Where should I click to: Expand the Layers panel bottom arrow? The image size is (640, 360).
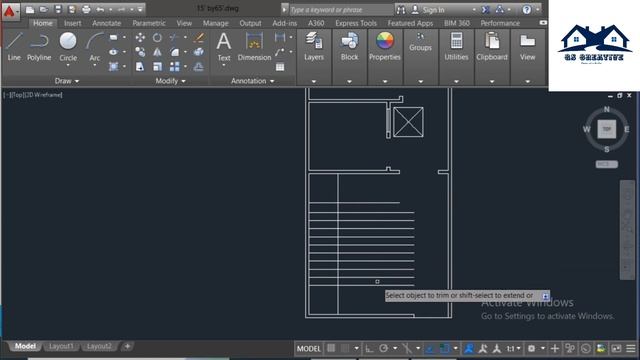314,81
